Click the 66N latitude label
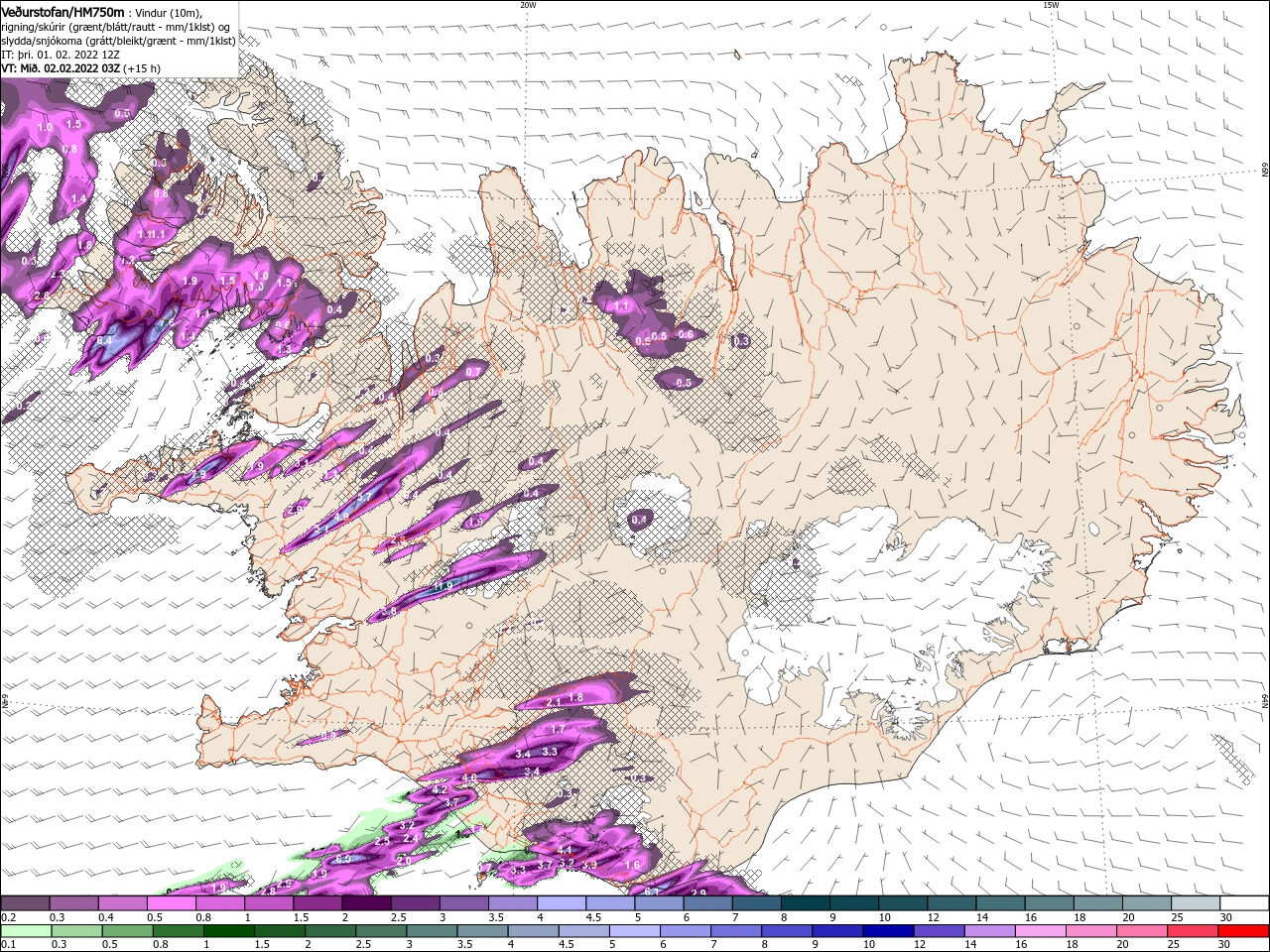Viewport: 1270px width, 952px height. pyautogui.click(x=1265, y=172)
